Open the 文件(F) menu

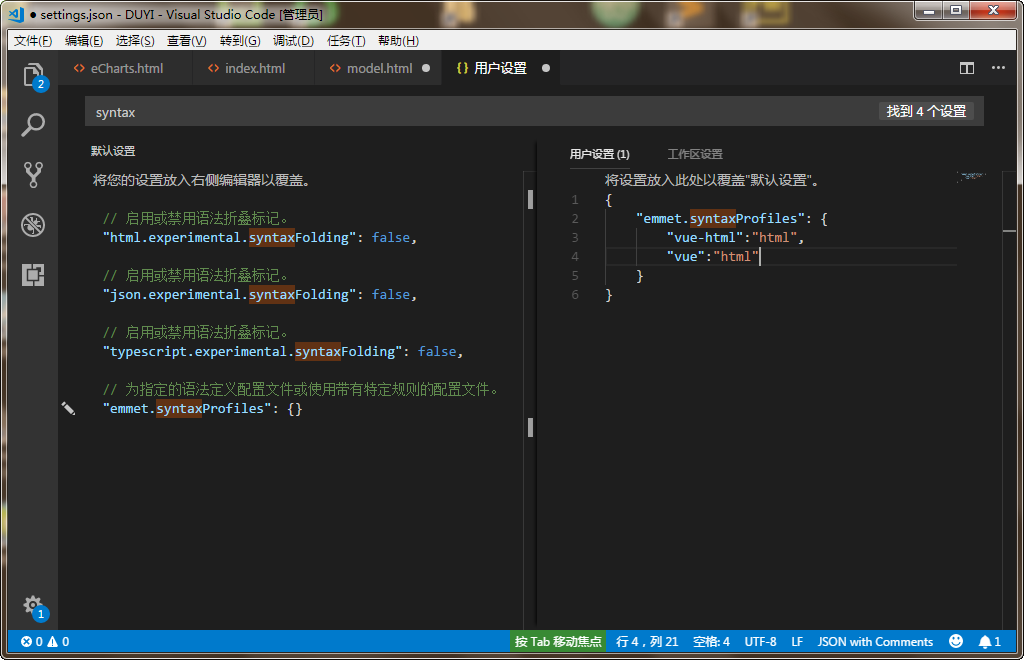[33, 40]
